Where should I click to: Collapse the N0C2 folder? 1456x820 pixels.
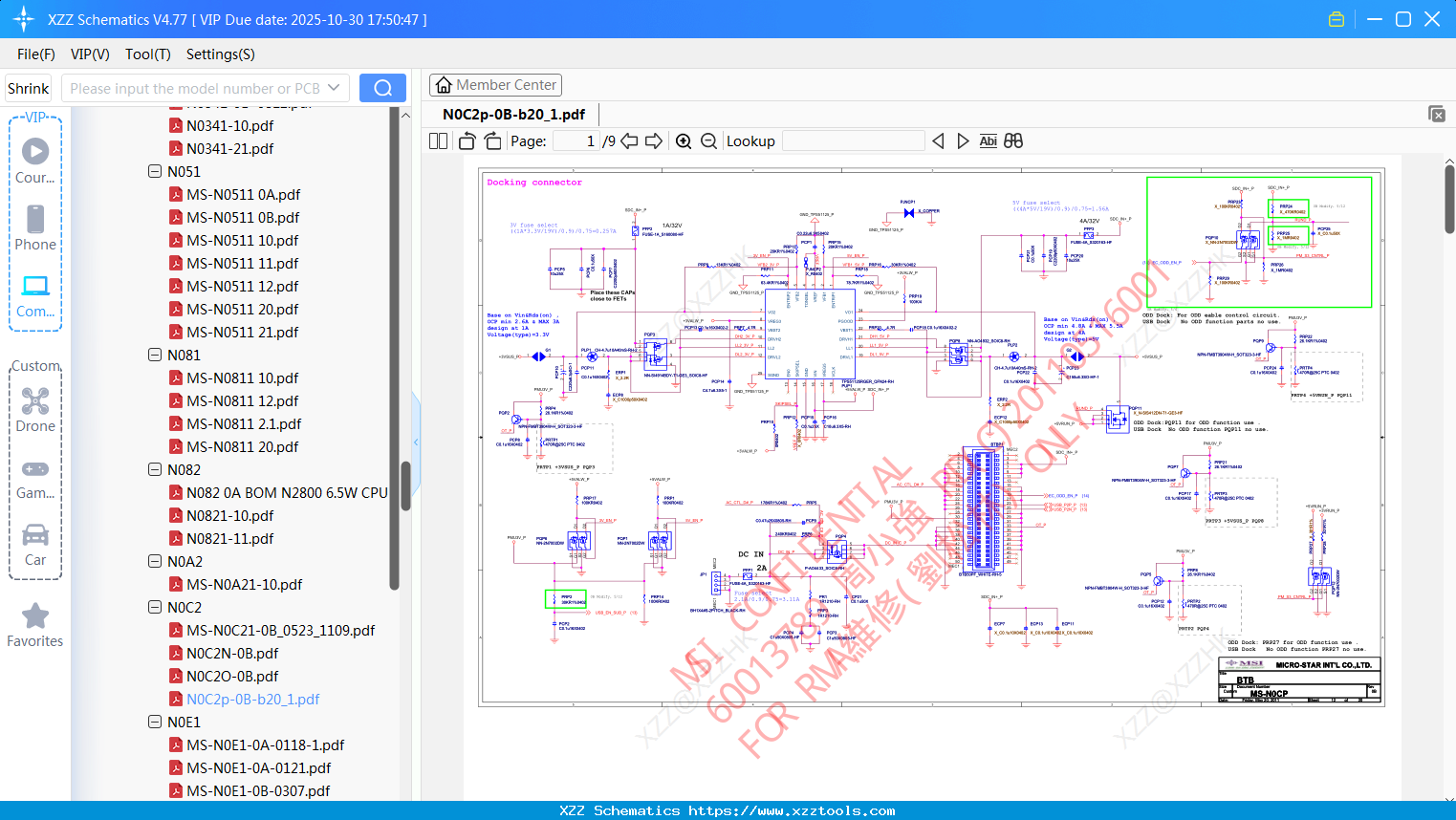pos(155,607)
